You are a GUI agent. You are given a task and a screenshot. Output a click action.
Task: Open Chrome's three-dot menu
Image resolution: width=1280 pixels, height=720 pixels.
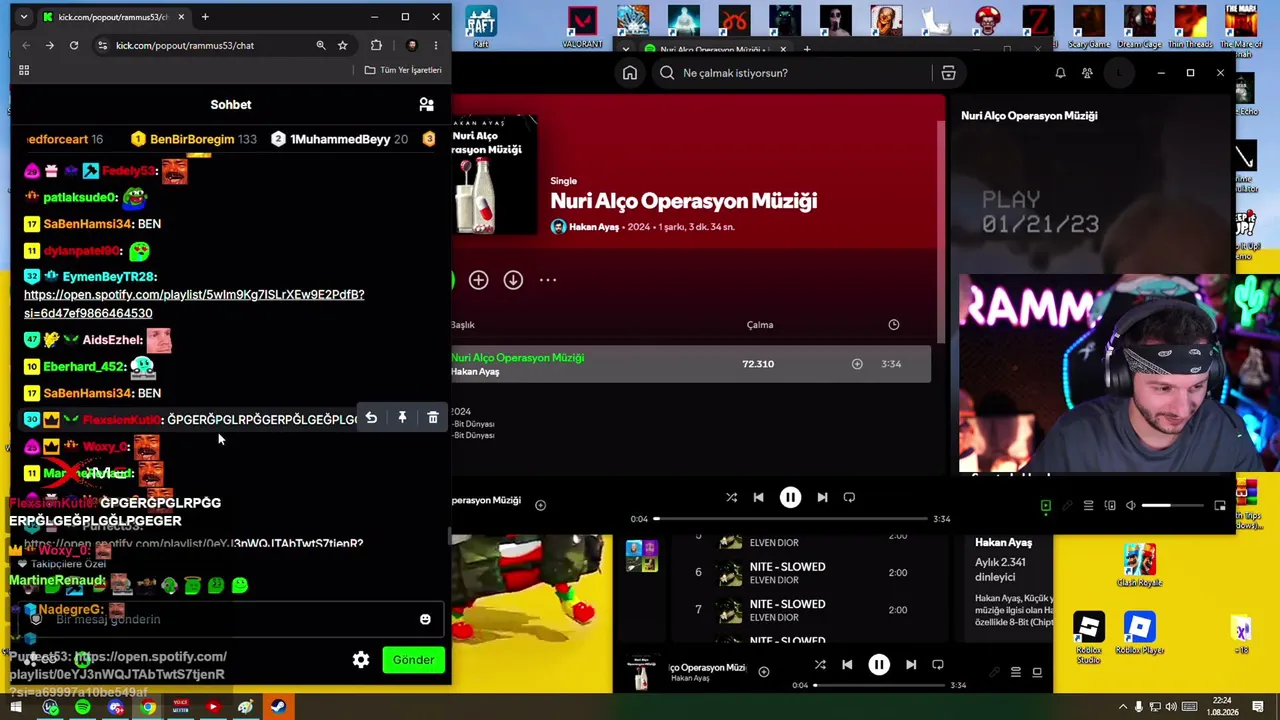436,45
